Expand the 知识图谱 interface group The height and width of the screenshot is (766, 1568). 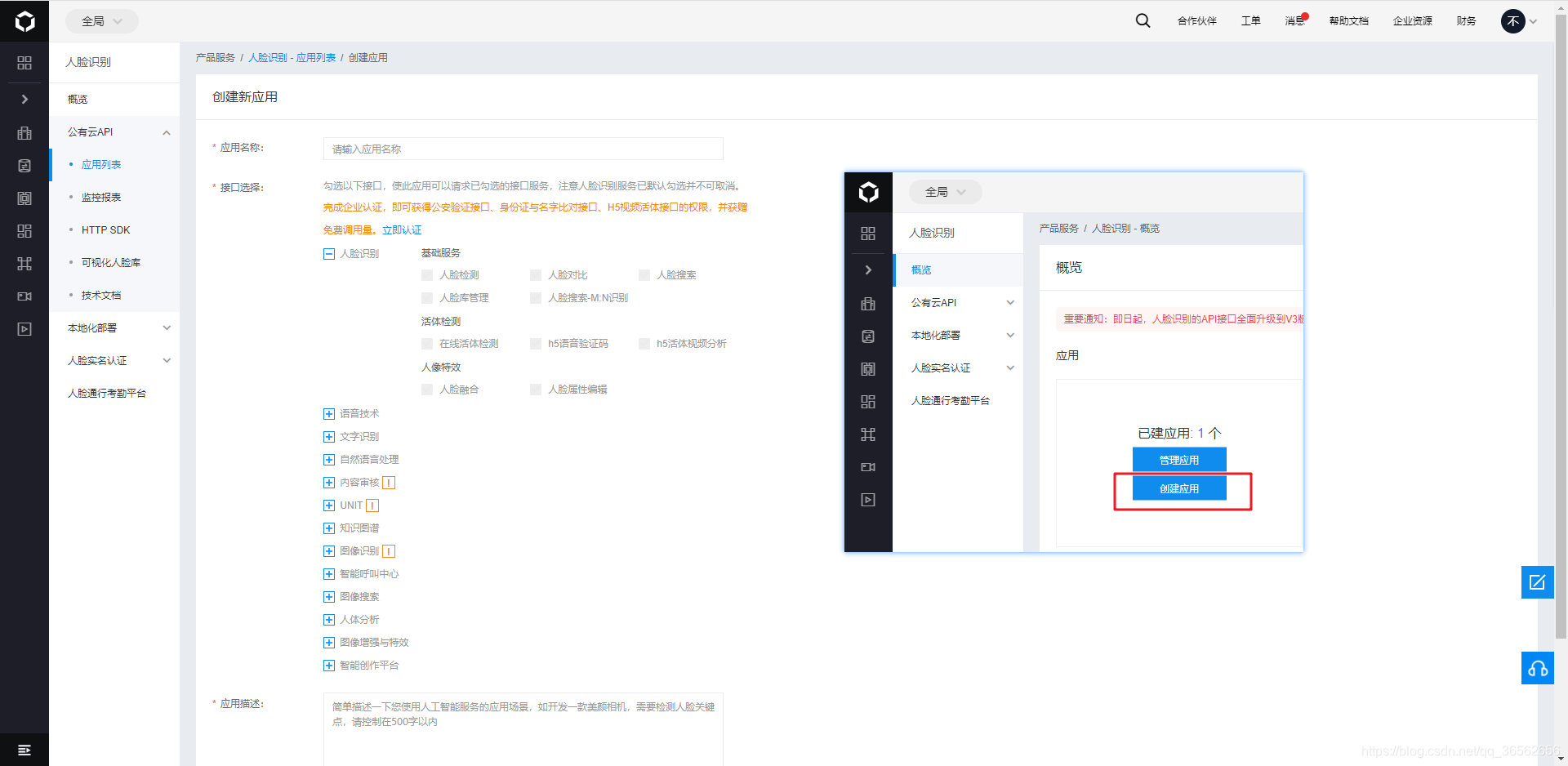tap(329, 528)
